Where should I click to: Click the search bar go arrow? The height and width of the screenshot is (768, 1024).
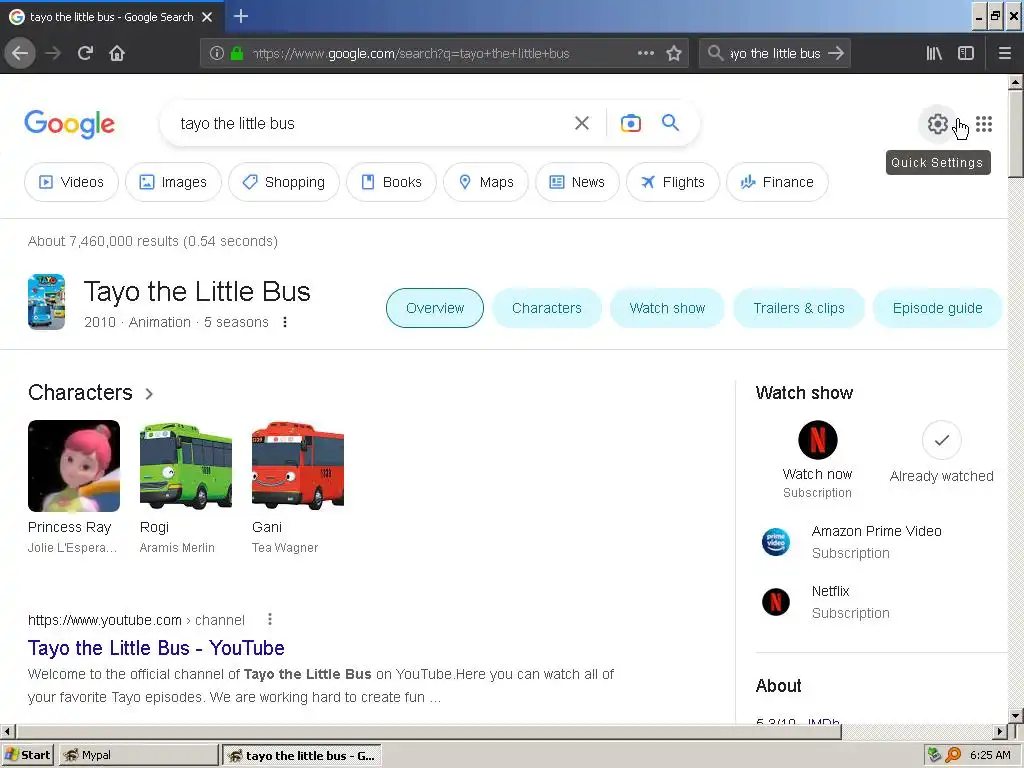point(836,53)
